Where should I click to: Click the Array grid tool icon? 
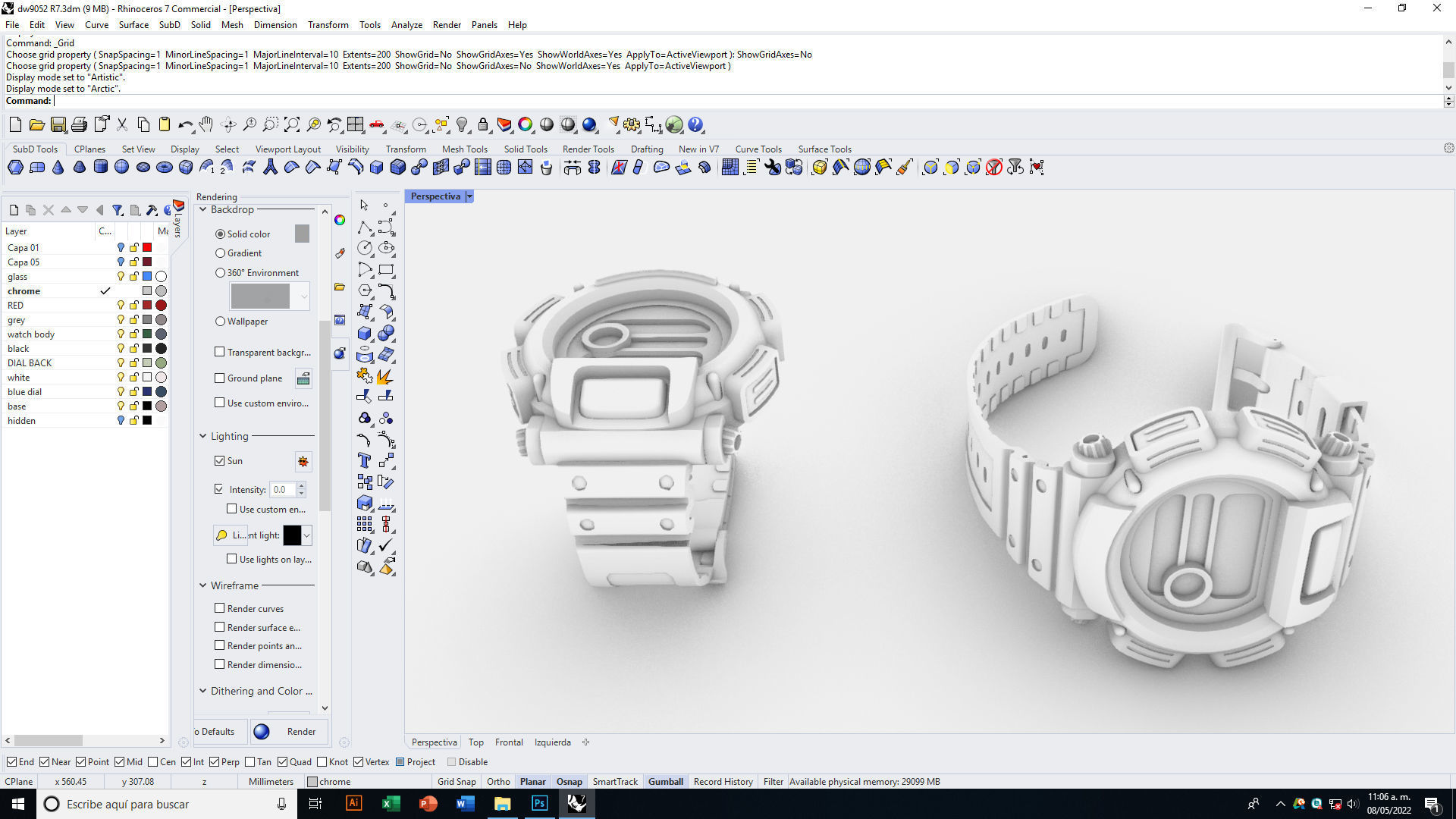(x=365, y=524)
